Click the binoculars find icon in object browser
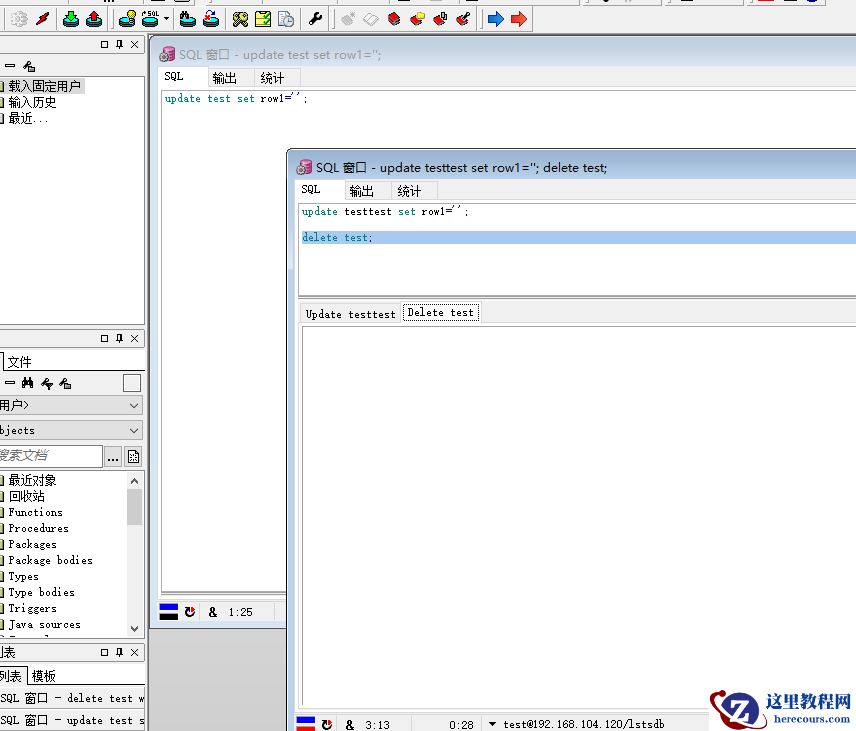This screenshot has width=856, height=731. point(28,383)
